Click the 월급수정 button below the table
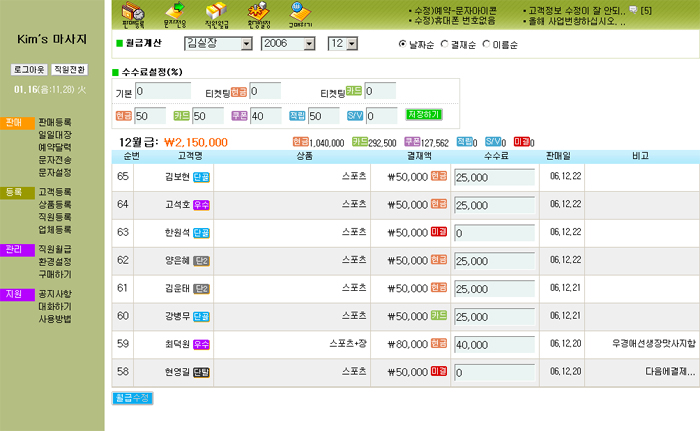The image size is (700, 431). 132,398
